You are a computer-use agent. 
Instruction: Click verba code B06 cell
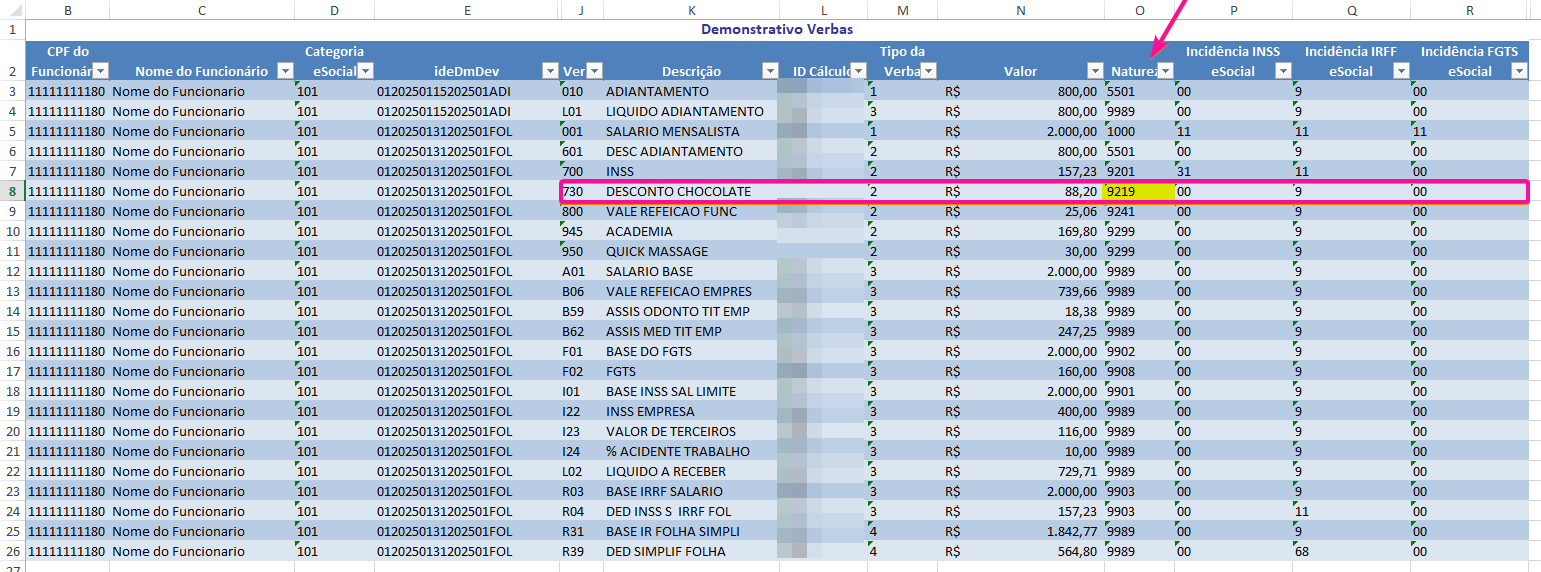(x=582, y=291)
